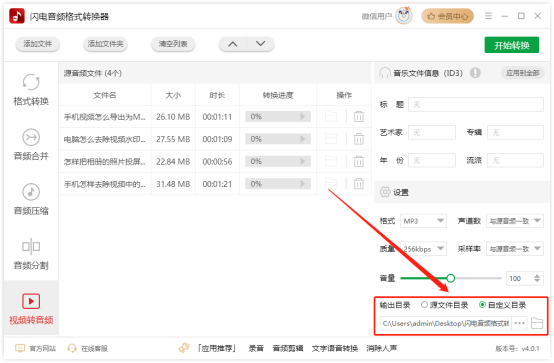Open the 质量 256kbps dropdown
Image resolution: width=554 pixels, height=363 pixels.
[423, 249]
